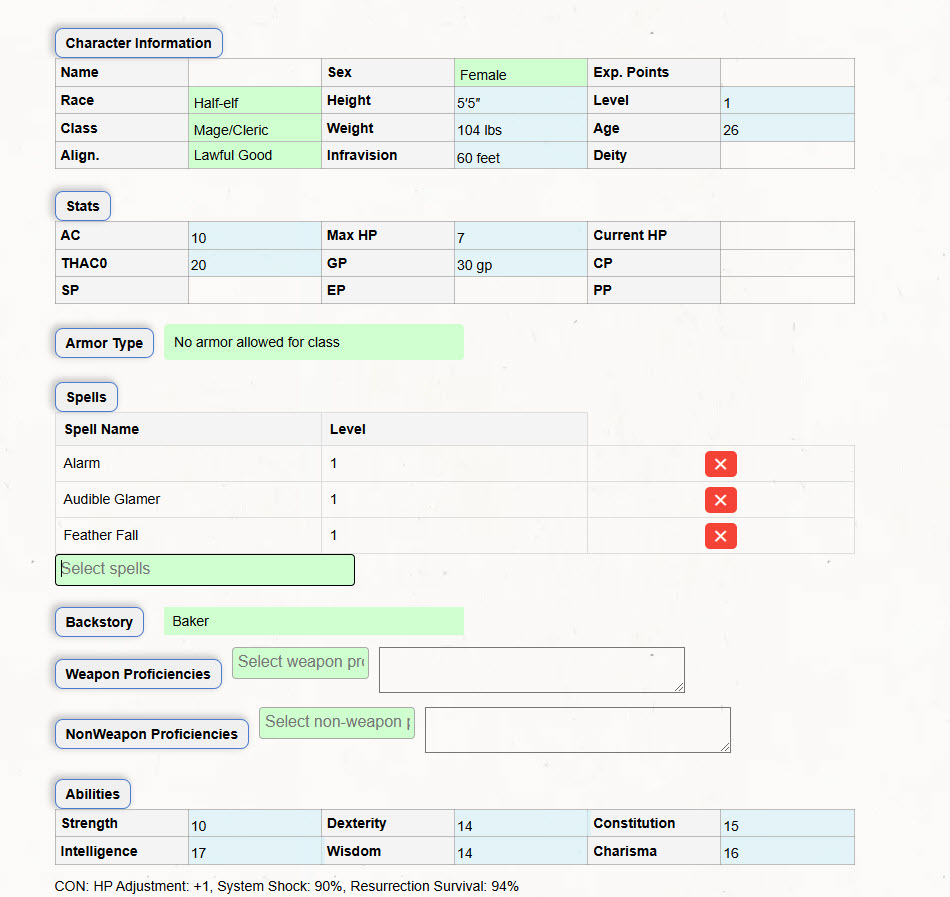The height and width of the screenshot is (897, 950).
Task: Open the Sex dropdown showing Female
Action: tap(520, 73)
